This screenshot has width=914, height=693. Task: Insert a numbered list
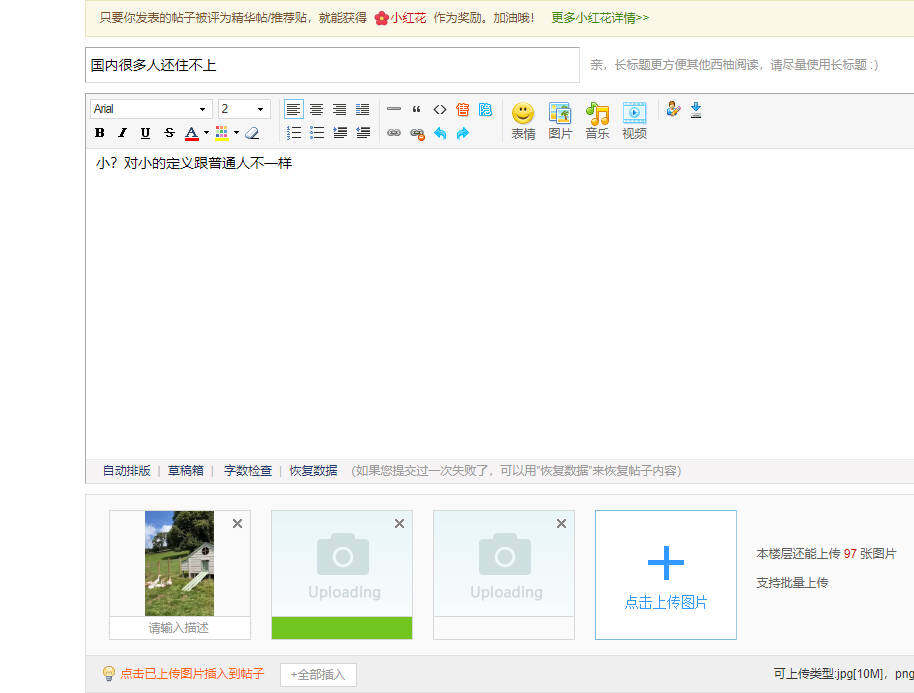[x=294, y=133]
